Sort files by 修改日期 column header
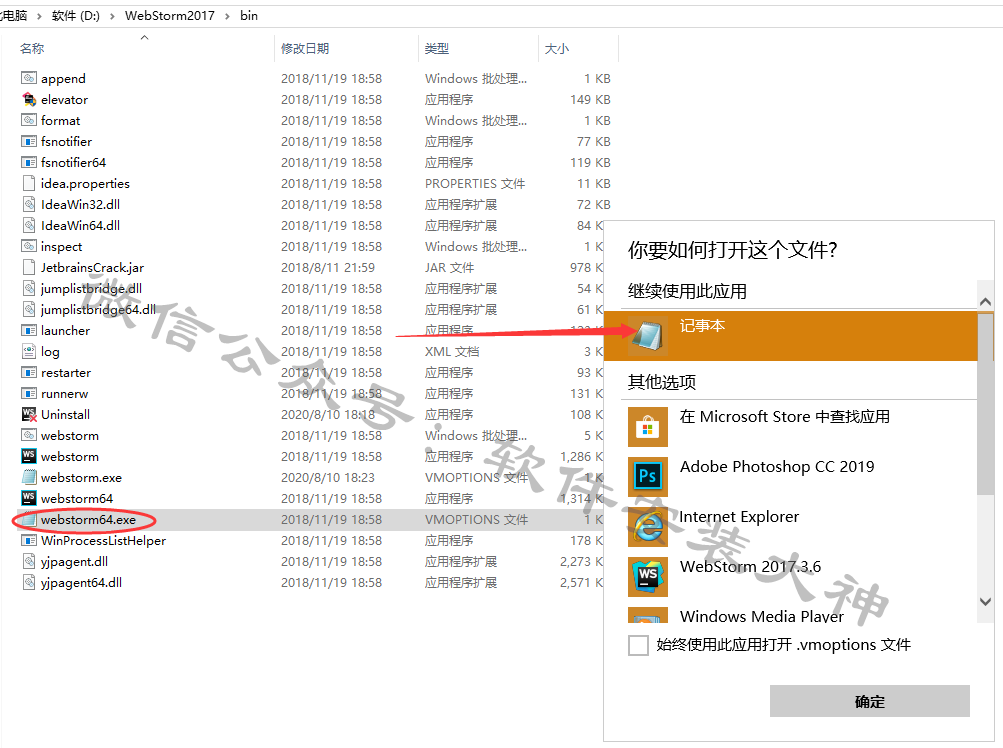 coord(304,48)
